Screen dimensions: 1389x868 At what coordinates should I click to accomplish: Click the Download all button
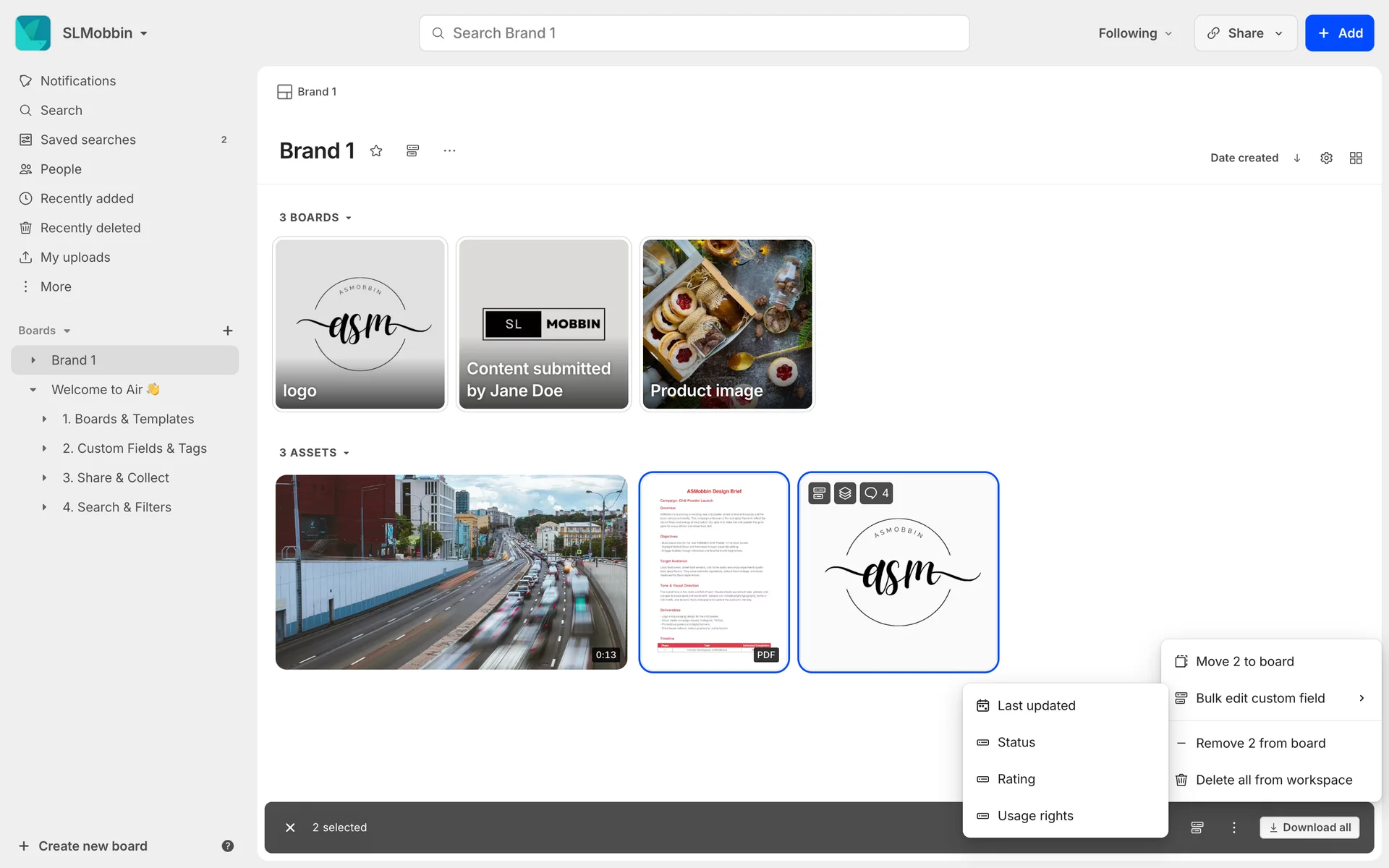click(x=1309, y=827)
